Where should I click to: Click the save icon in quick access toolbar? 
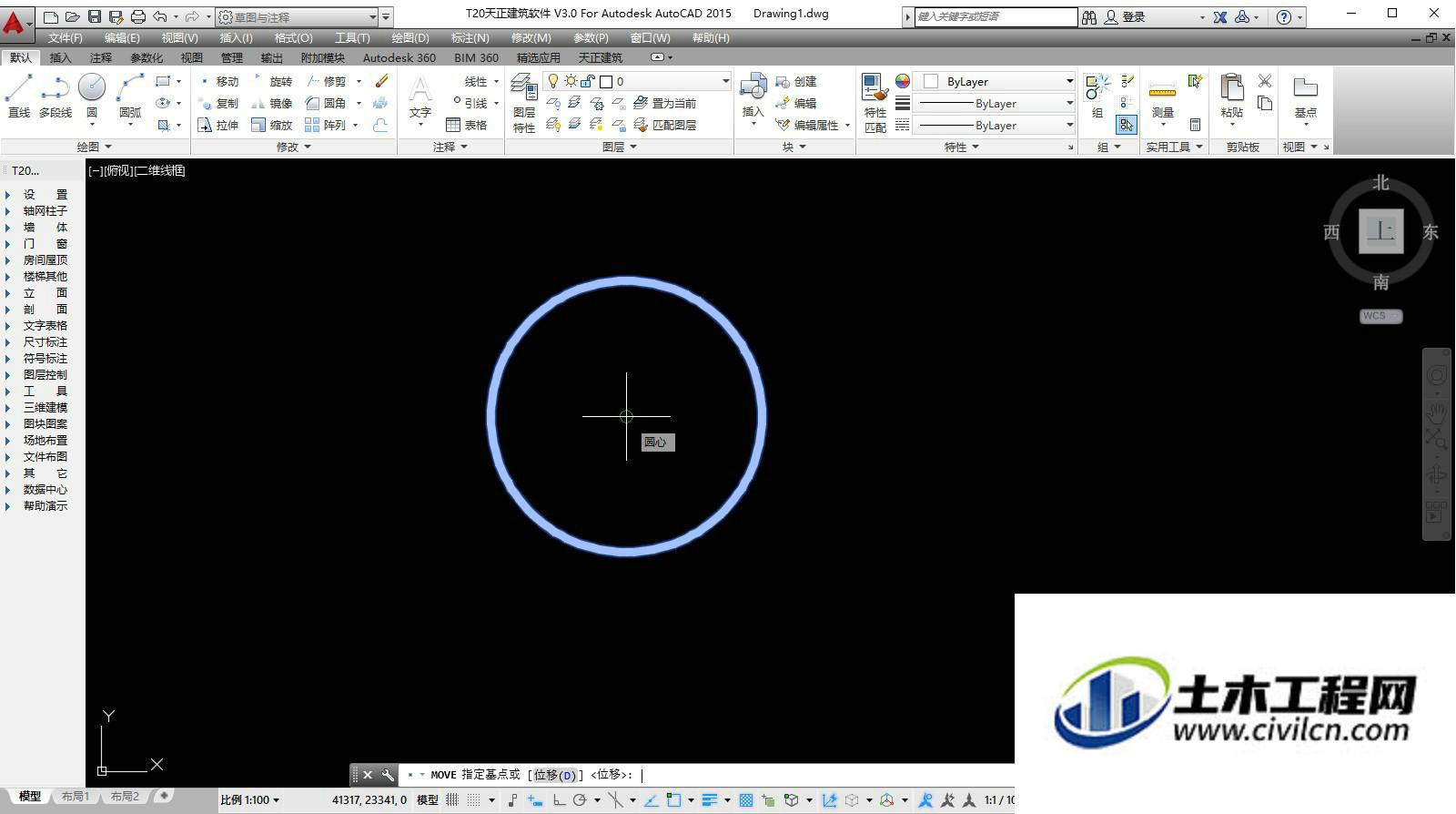95,16
